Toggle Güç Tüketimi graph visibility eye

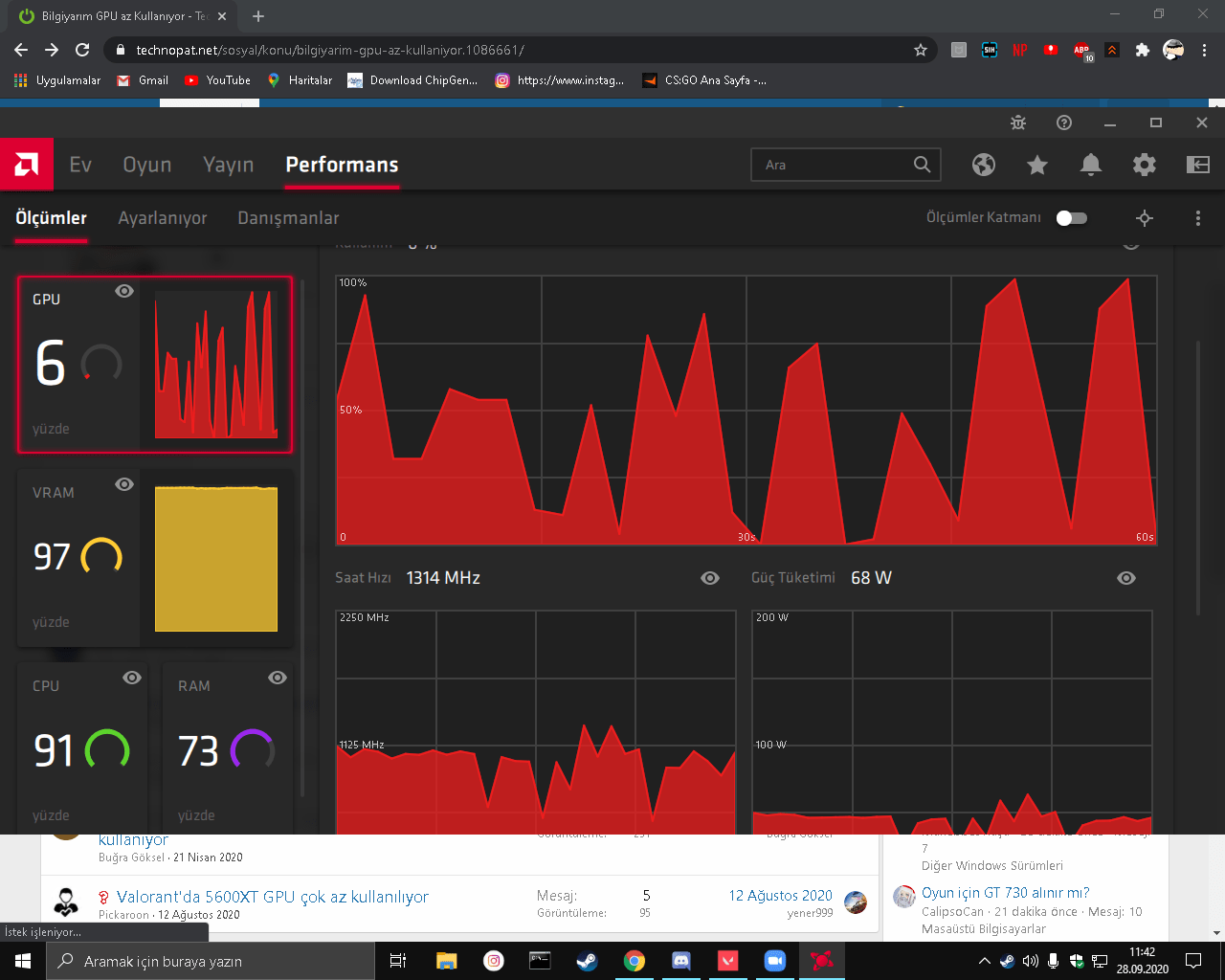tap(1126, 578)
